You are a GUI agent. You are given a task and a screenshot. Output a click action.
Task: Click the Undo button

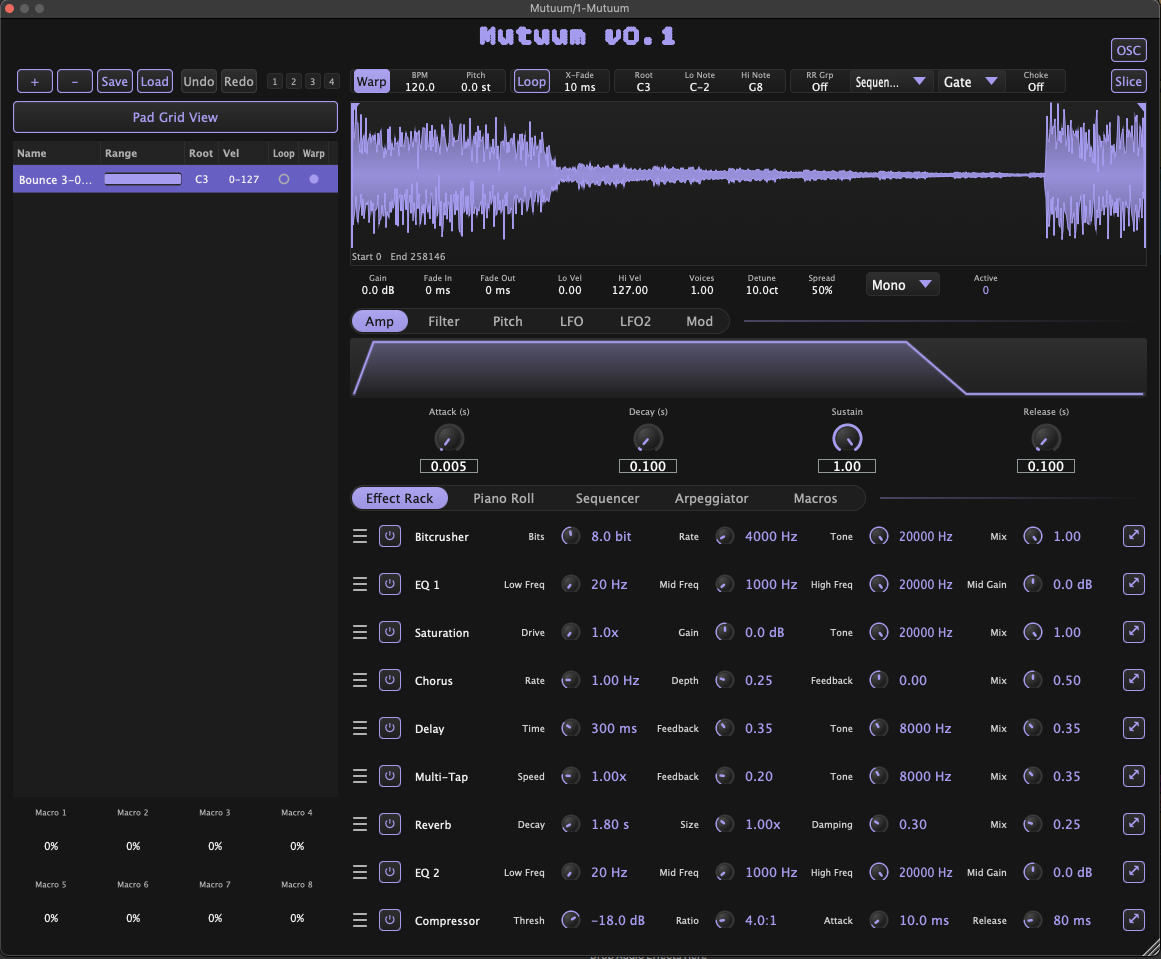(198, 81)
